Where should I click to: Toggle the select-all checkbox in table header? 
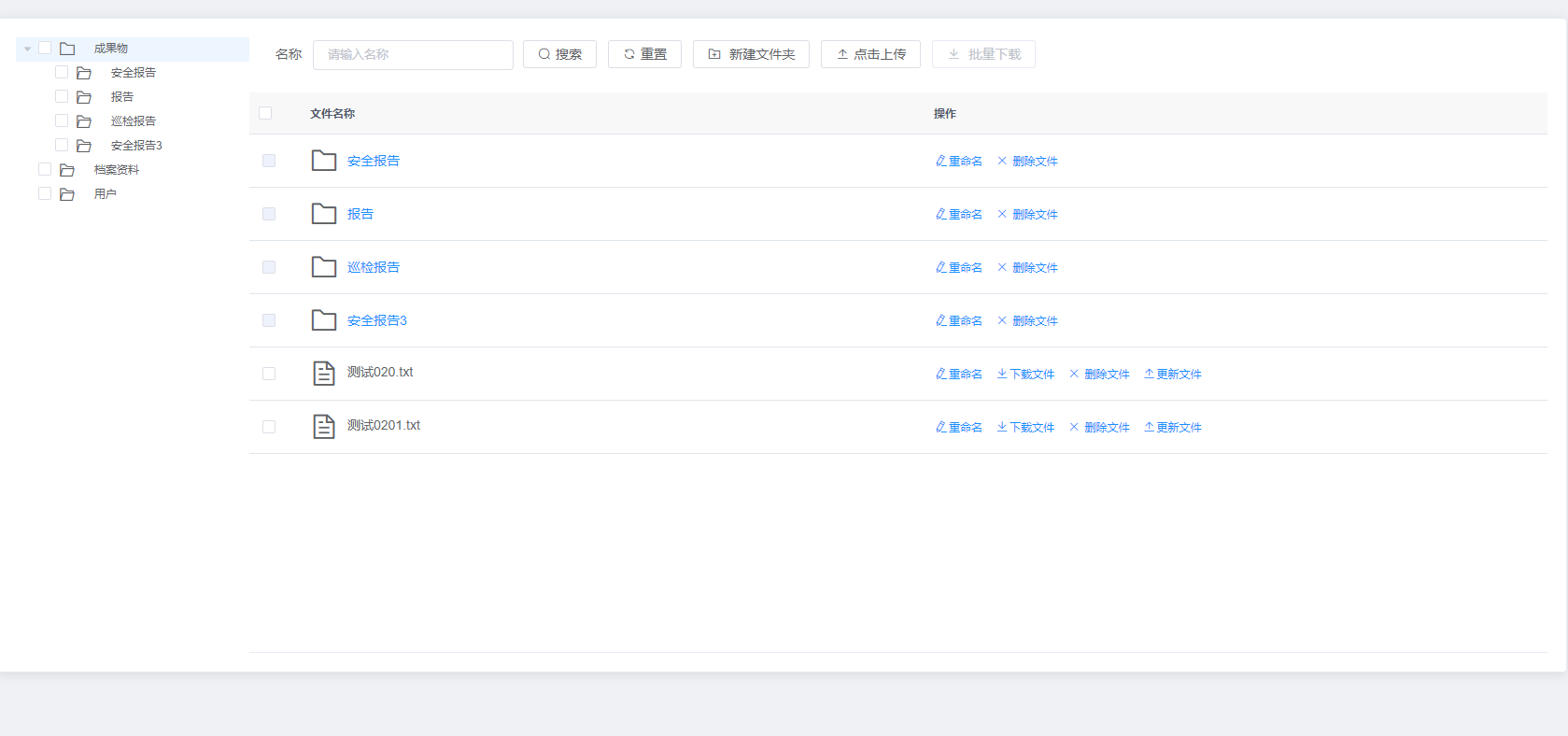tap(265, 113)
